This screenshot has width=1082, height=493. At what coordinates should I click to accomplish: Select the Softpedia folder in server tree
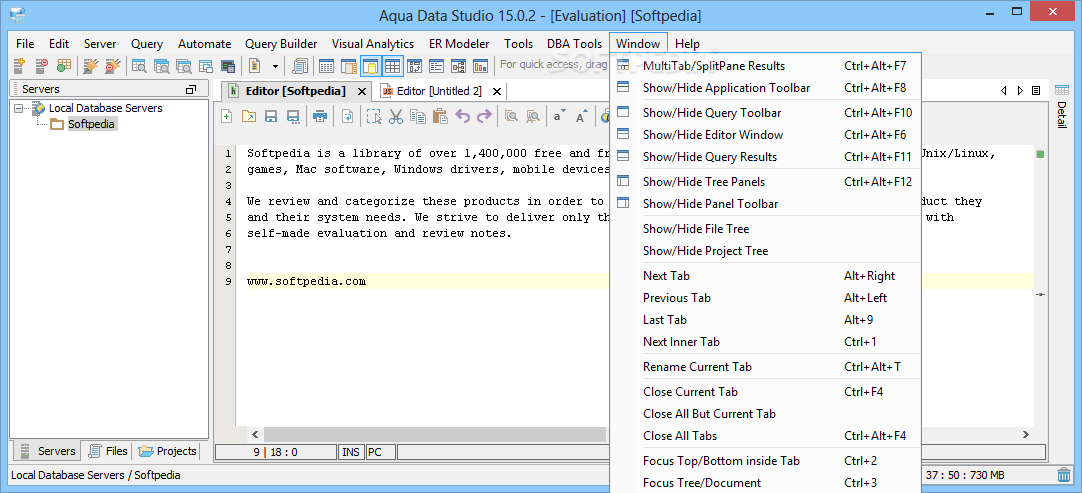(x=91, y=124)
